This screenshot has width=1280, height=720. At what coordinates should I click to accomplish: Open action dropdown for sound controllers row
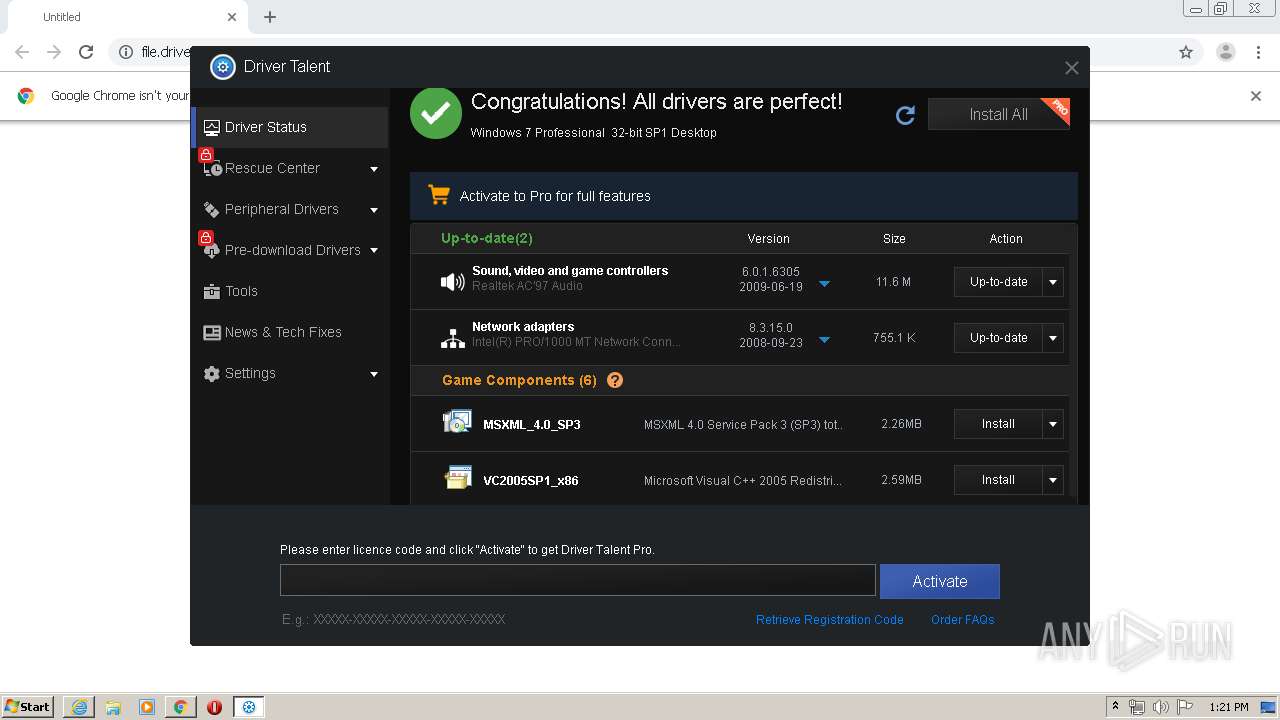click(x=1053, y=282)
